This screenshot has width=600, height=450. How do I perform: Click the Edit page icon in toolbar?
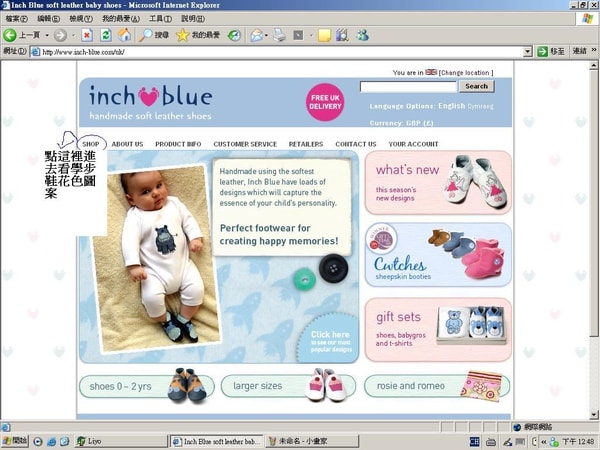click(298, 36)
